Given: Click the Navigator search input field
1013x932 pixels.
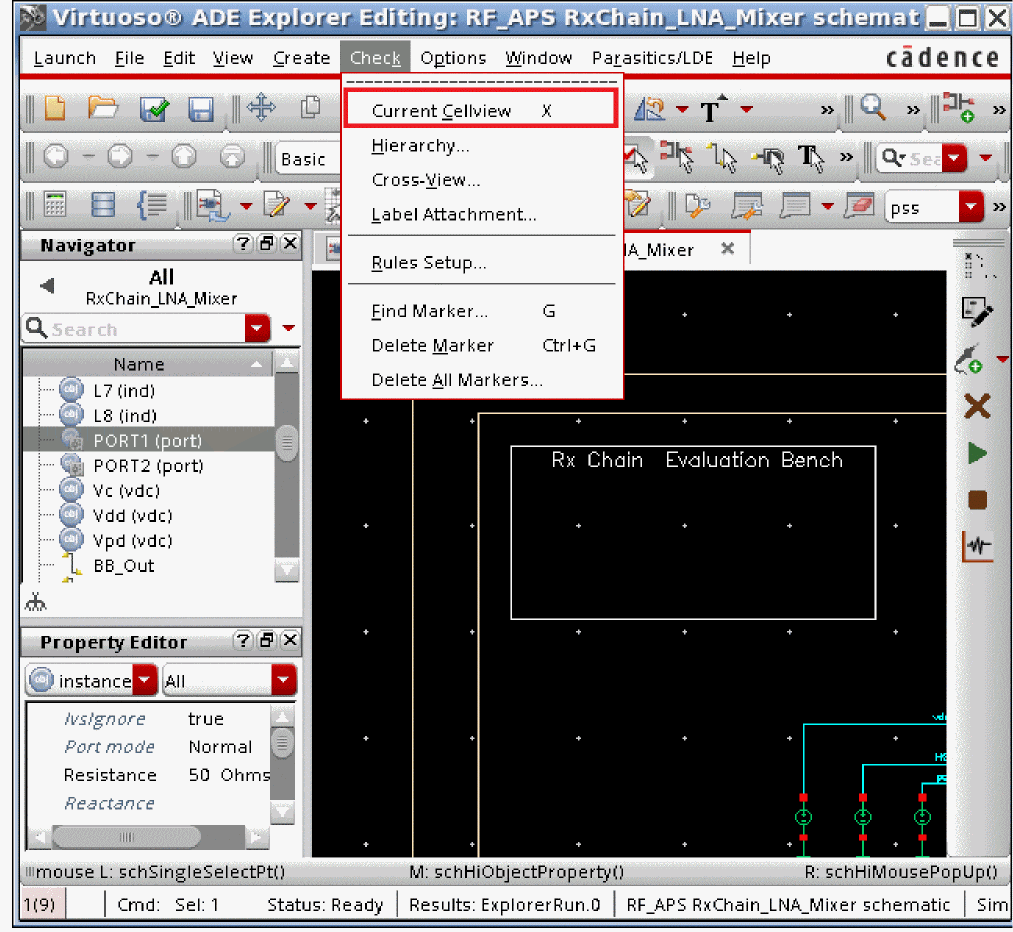Looking at the screenshot, I should pyautogui.click(x=133, y=329).
